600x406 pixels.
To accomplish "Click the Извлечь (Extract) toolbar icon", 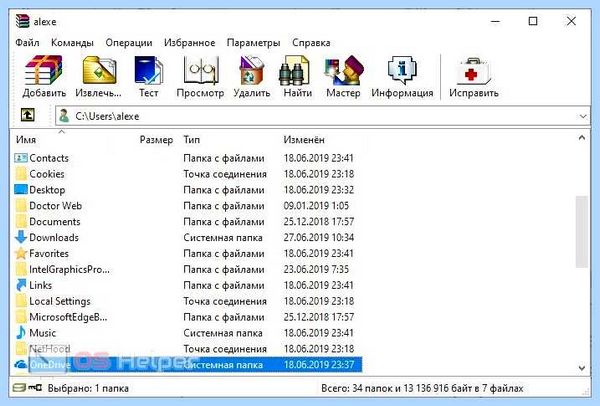I will [x=99, y=70].
